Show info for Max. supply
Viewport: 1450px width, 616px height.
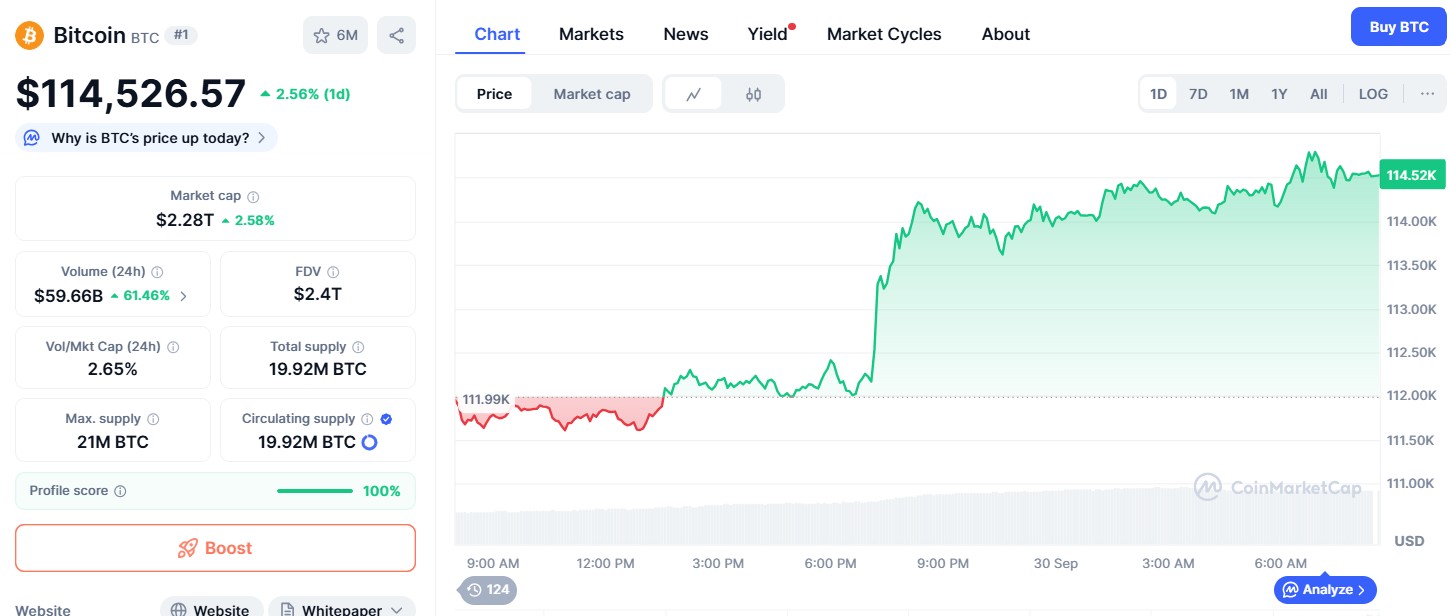(x=153, y=419)
